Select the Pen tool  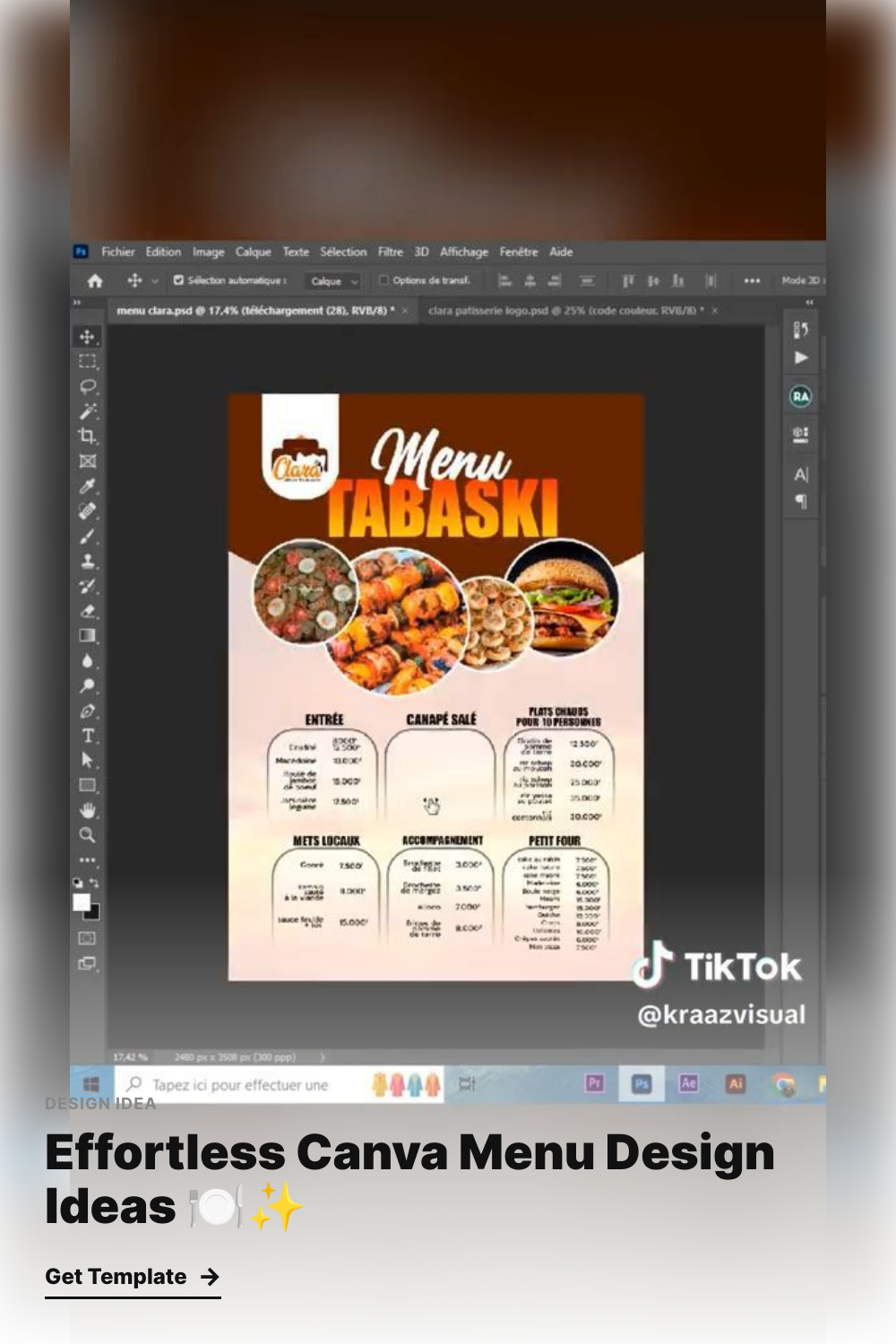click(87, 711)
